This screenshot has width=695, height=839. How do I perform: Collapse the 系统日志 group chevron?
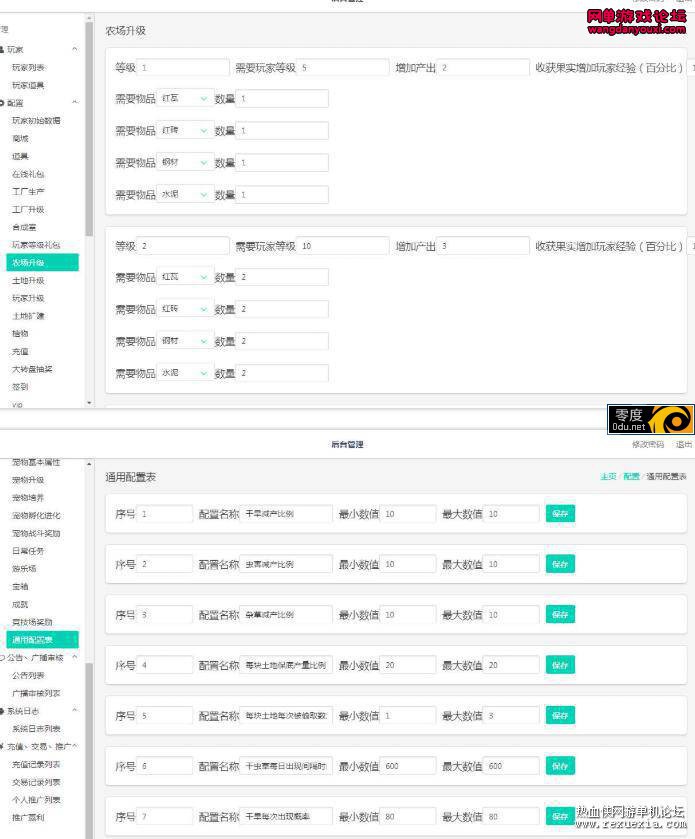pos(75,711)
